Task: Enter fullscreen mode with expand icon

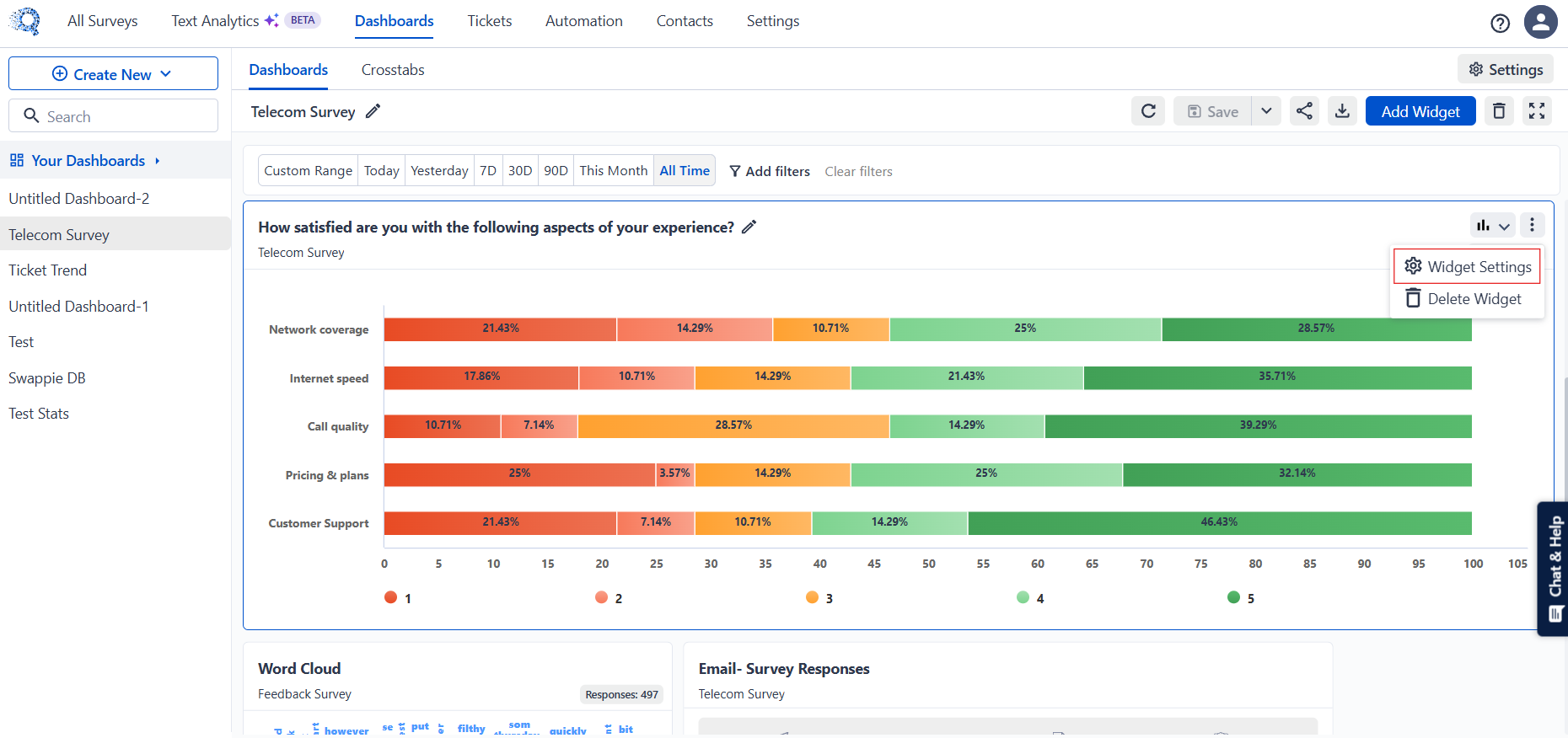Action: [1537, 111]
